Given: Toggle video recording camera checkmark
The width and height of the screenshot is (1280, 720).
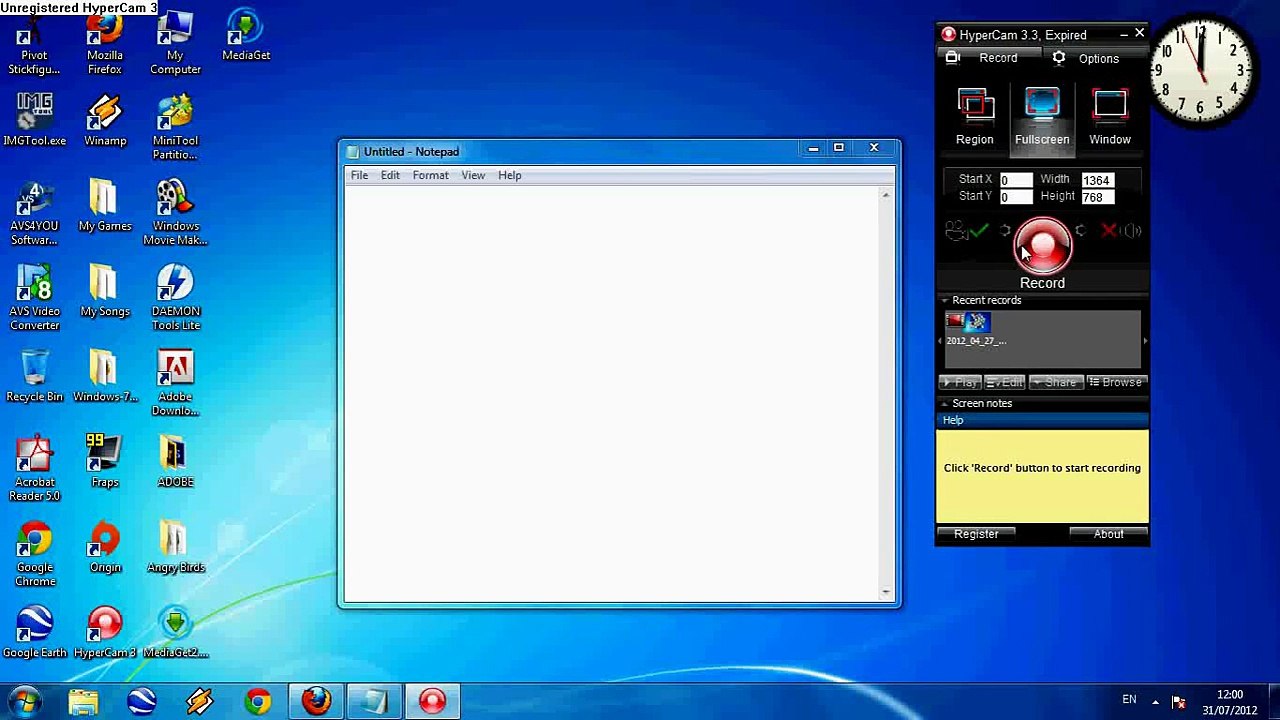Looking at the screenshot, I should (966, 231).
